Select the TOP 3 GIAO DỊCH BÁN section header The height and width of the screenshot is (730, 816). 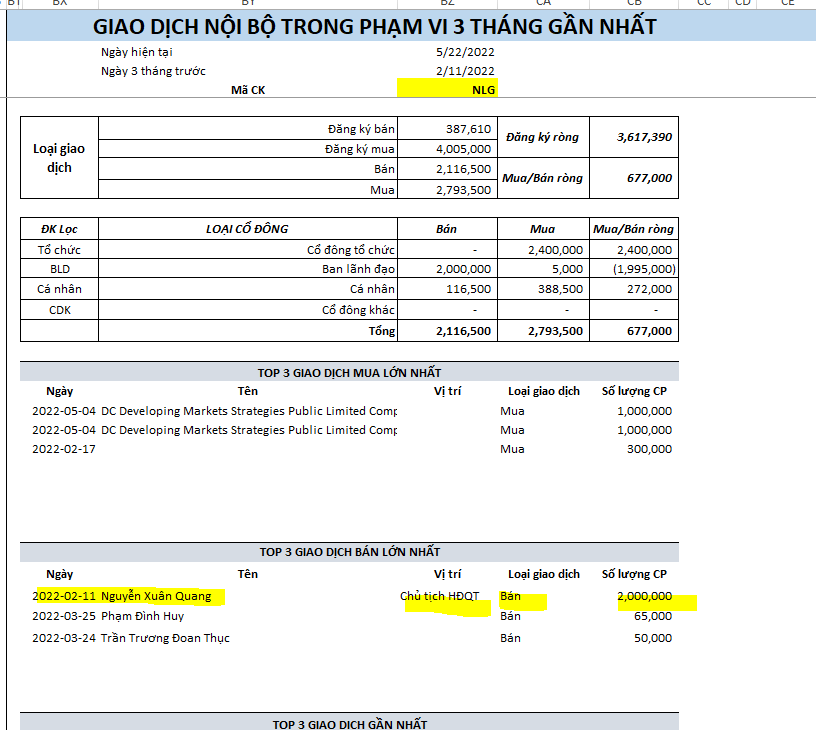349,552
